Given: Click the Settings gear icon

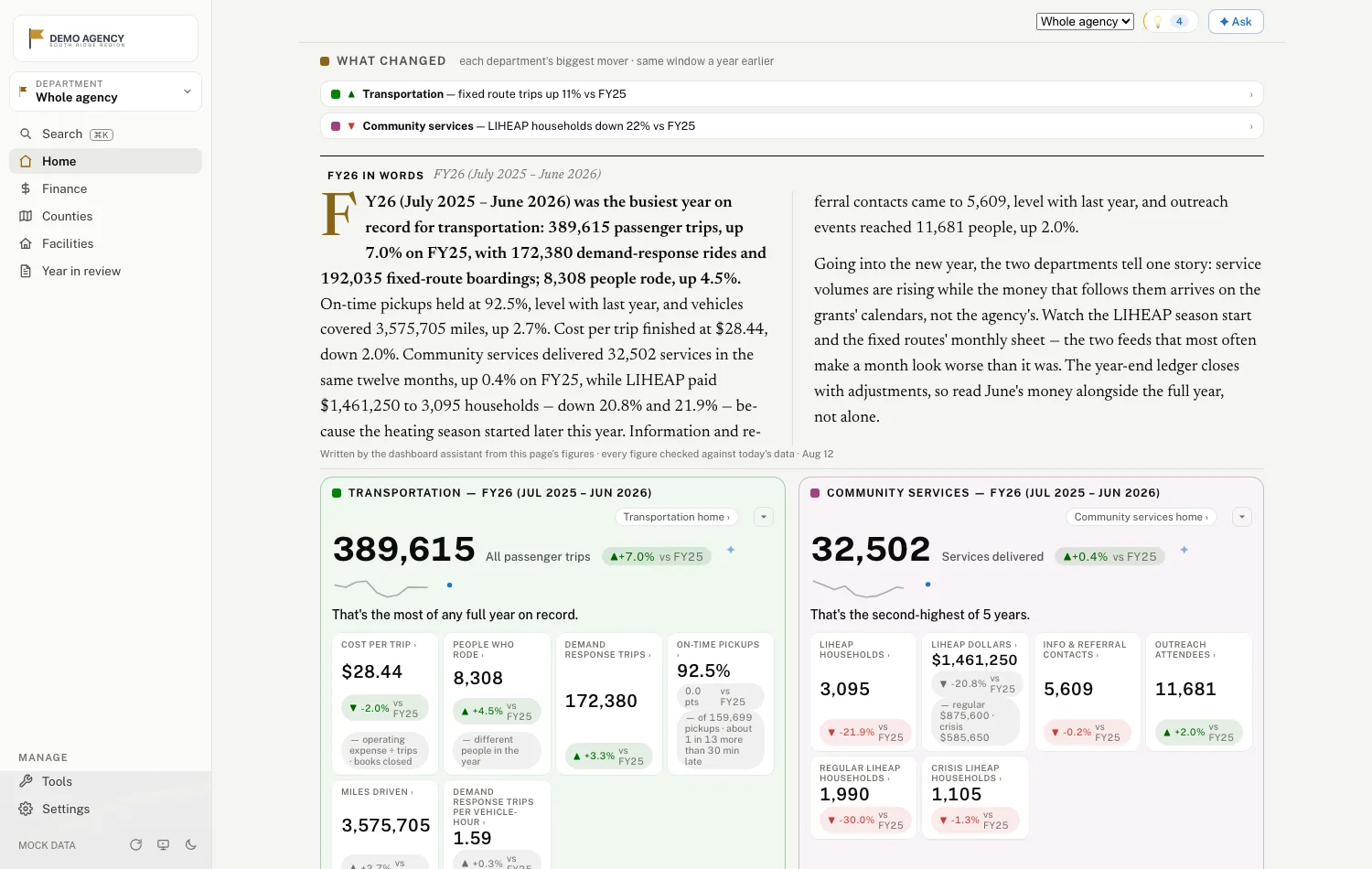Looking at the screenshot, I should tap(26, 809).
